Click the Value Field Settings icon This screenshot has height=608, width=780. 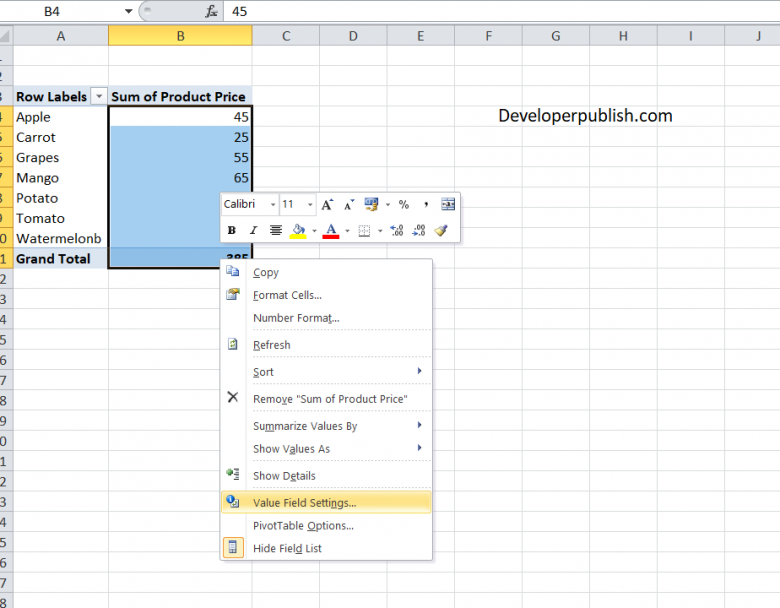pyautogui.click(x=233, y=502)
